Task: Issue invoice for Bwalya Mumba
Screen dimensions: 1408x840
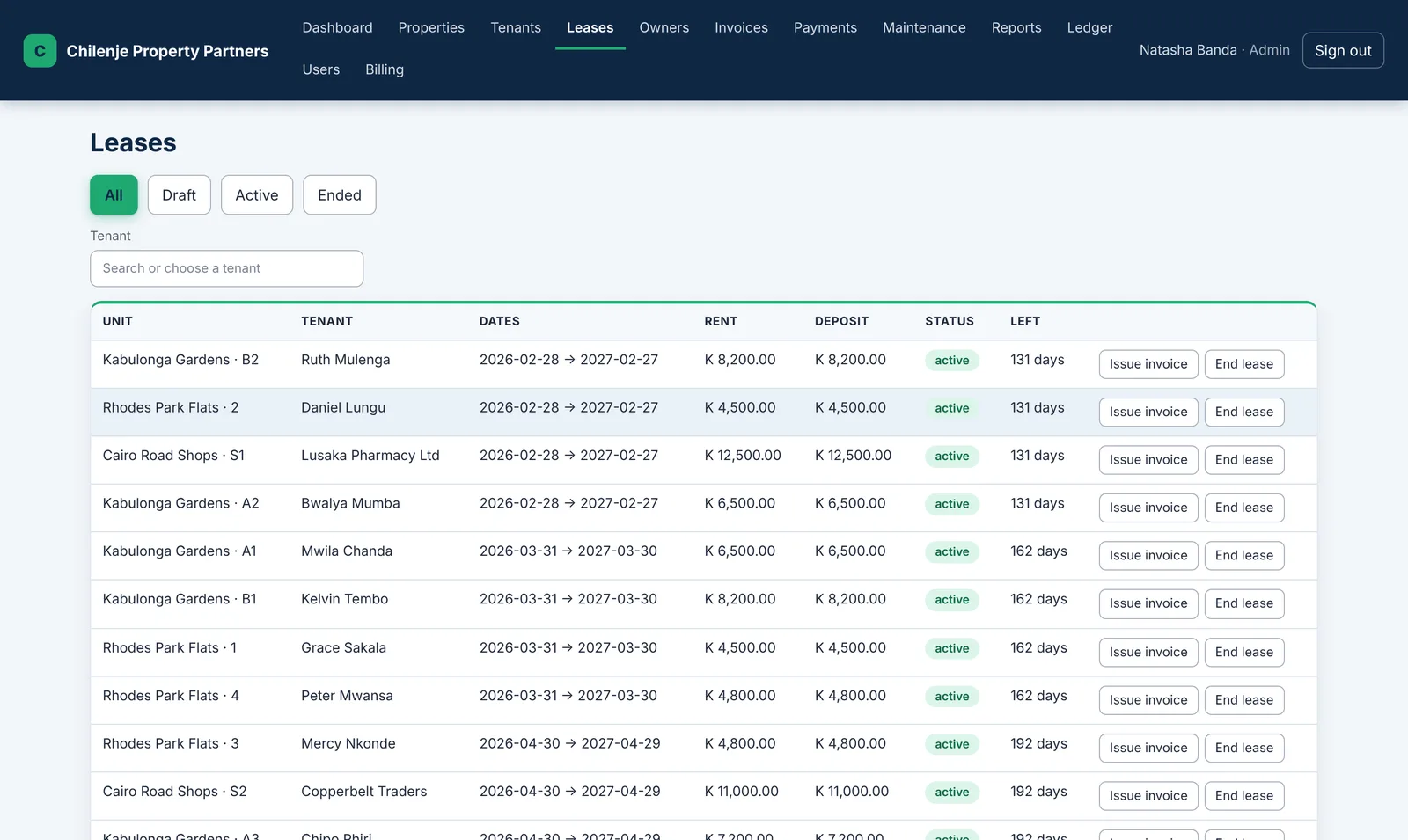Action: pos(1148,508)
